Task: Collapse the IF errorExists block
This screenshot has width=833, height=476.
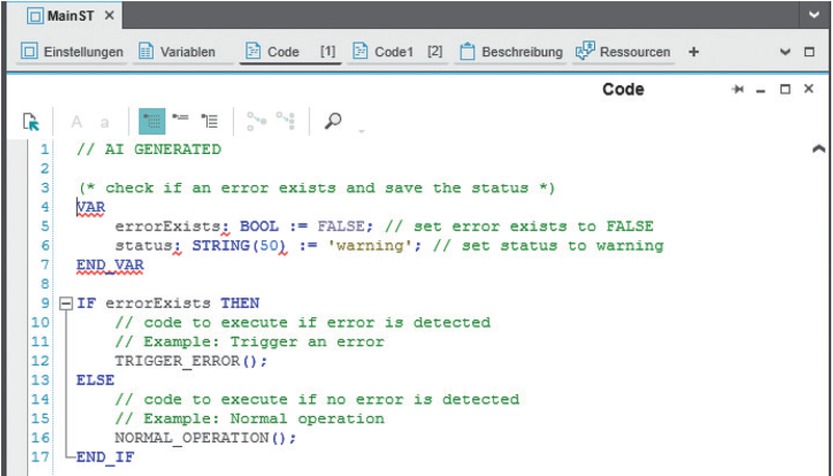Action: point(66,303)
